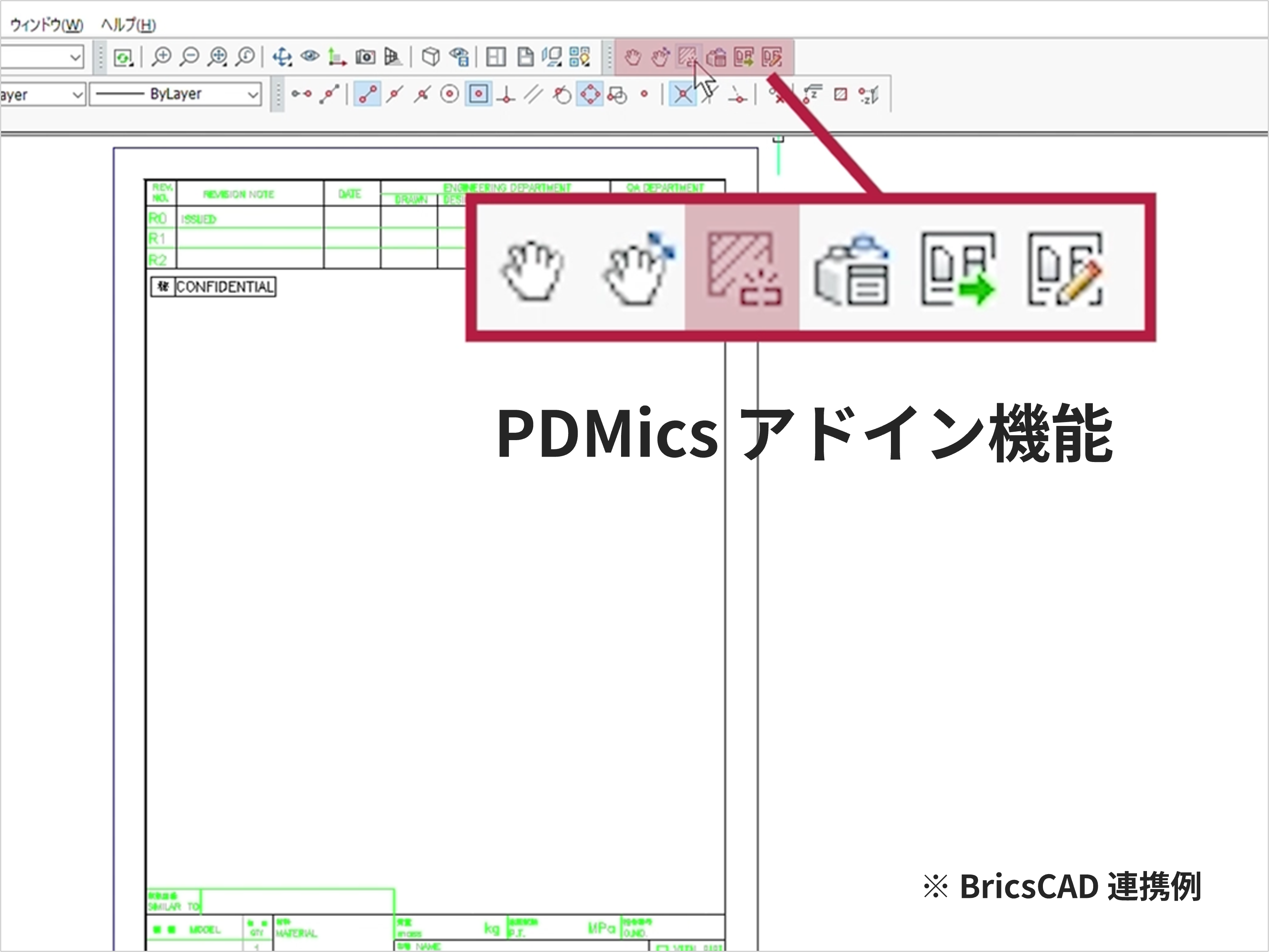Viewport: 1269px width, 952px height.
Task: Click the camera view icon
Action: point(365,57)
